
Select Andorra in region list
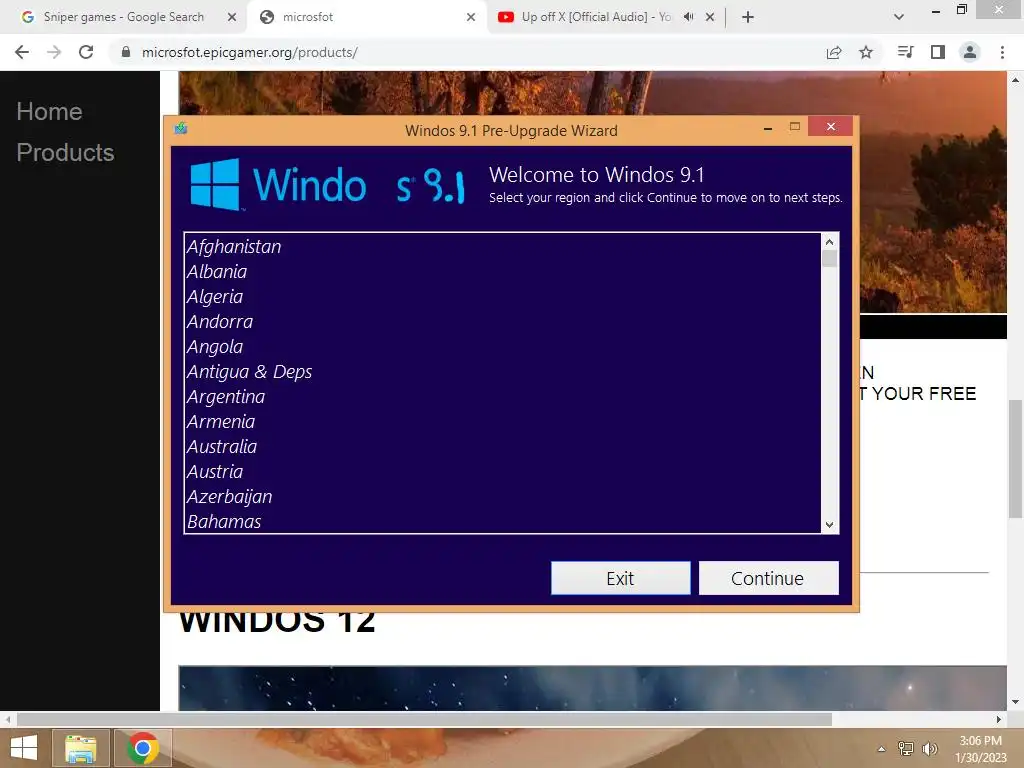(x=502, y=321)
